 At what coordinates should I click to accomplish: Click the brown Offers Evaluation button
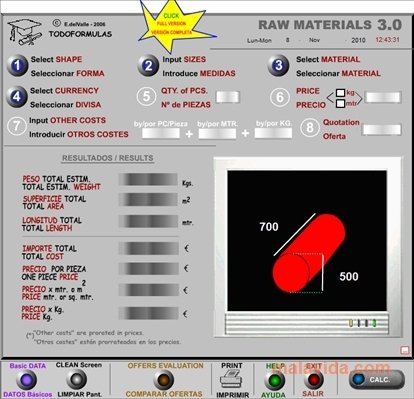164,380
